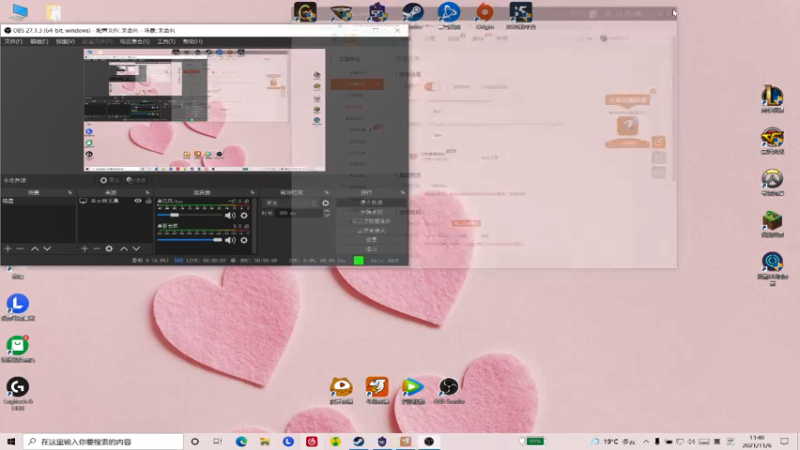Click transition duration stepper arrows

pyautogui.click(x=327, y=213)
